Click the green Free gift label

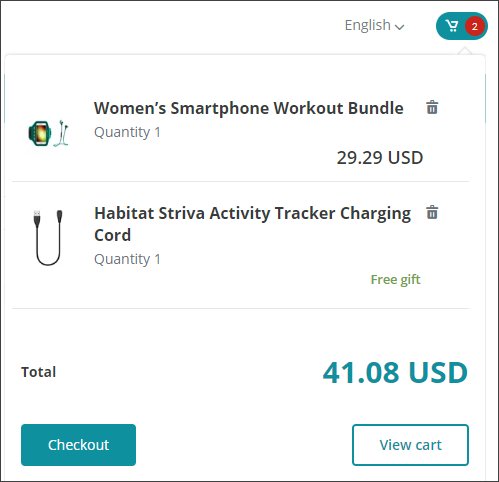(395, 280)
